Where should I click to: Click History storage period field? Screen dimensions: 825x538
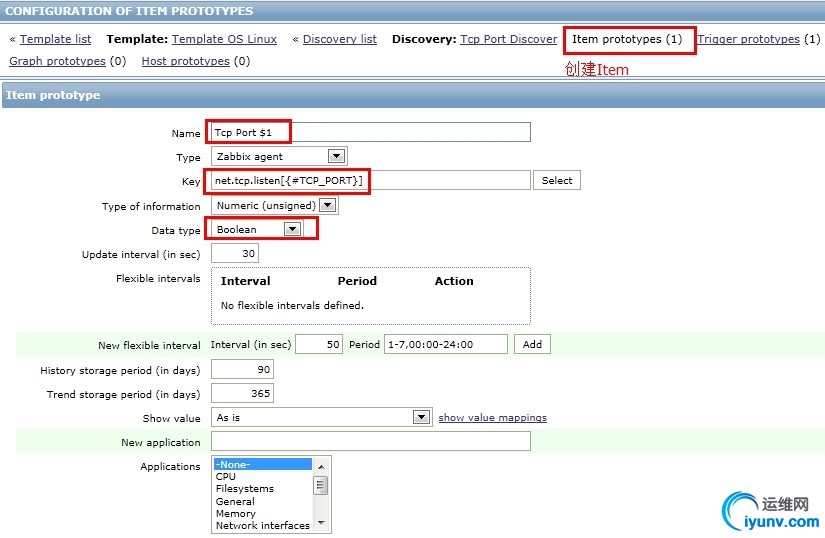(x=242, y=370)
